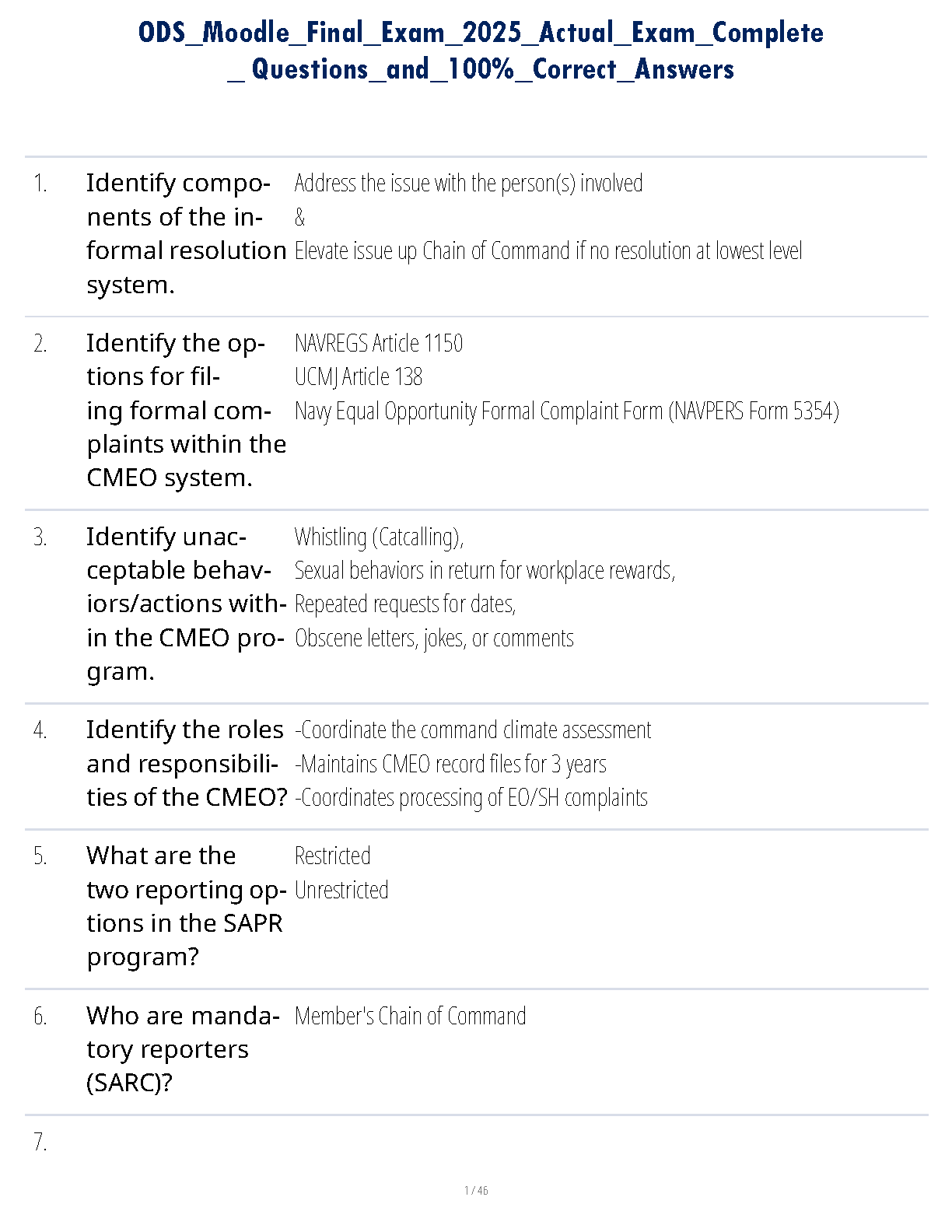Click the 'Obscene letters, jokes, or comments' line
952x1232 pixels.
pyautogui.click(x=434, y=639)
